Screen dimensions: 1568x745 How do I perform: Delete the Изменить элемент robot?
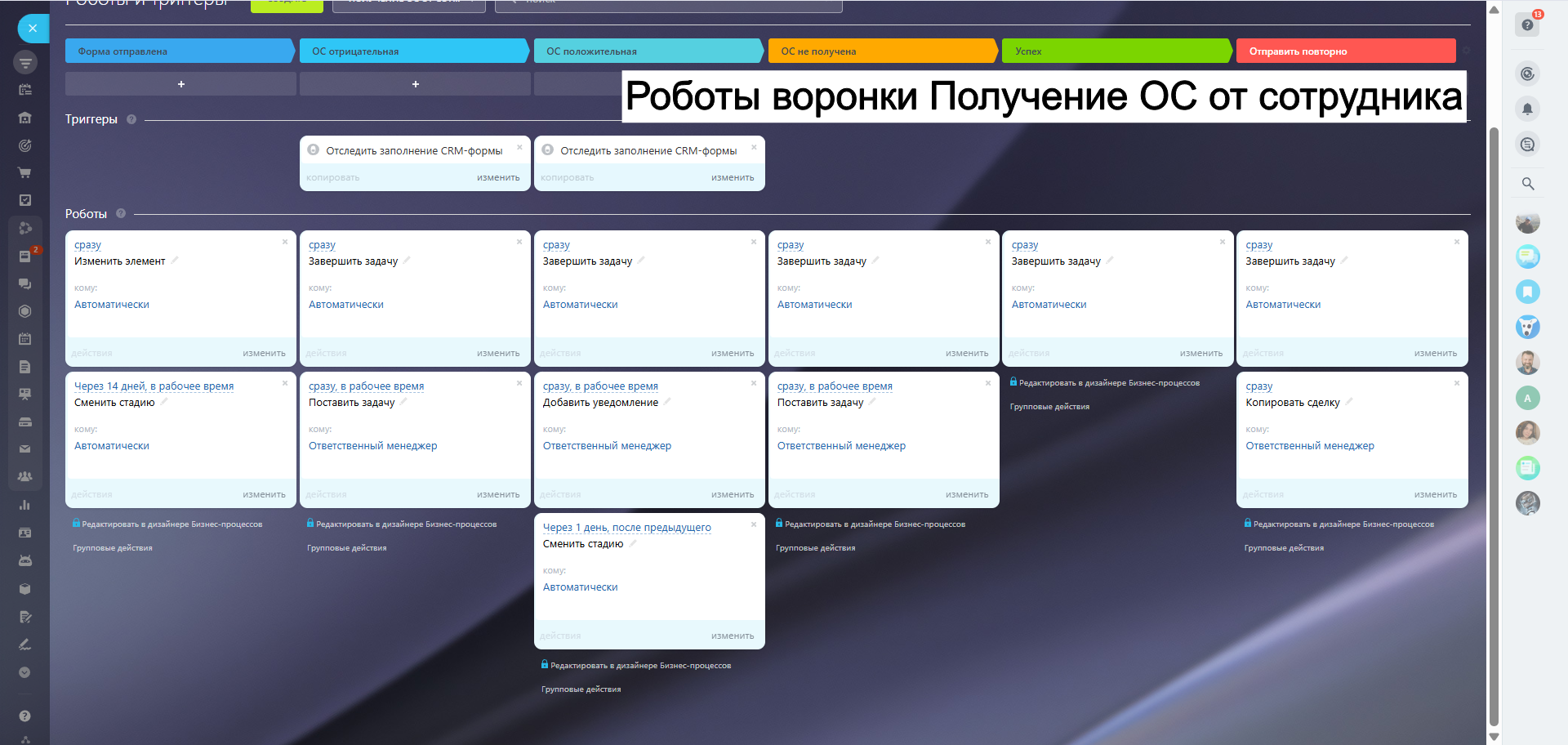coord(285,242)
